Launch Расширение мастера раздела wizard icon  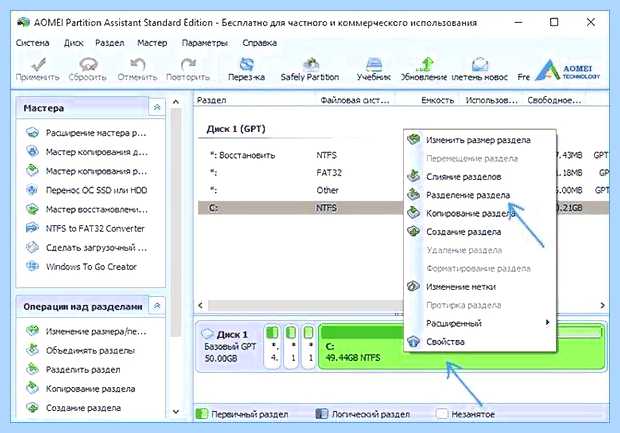tap(32, 132)
